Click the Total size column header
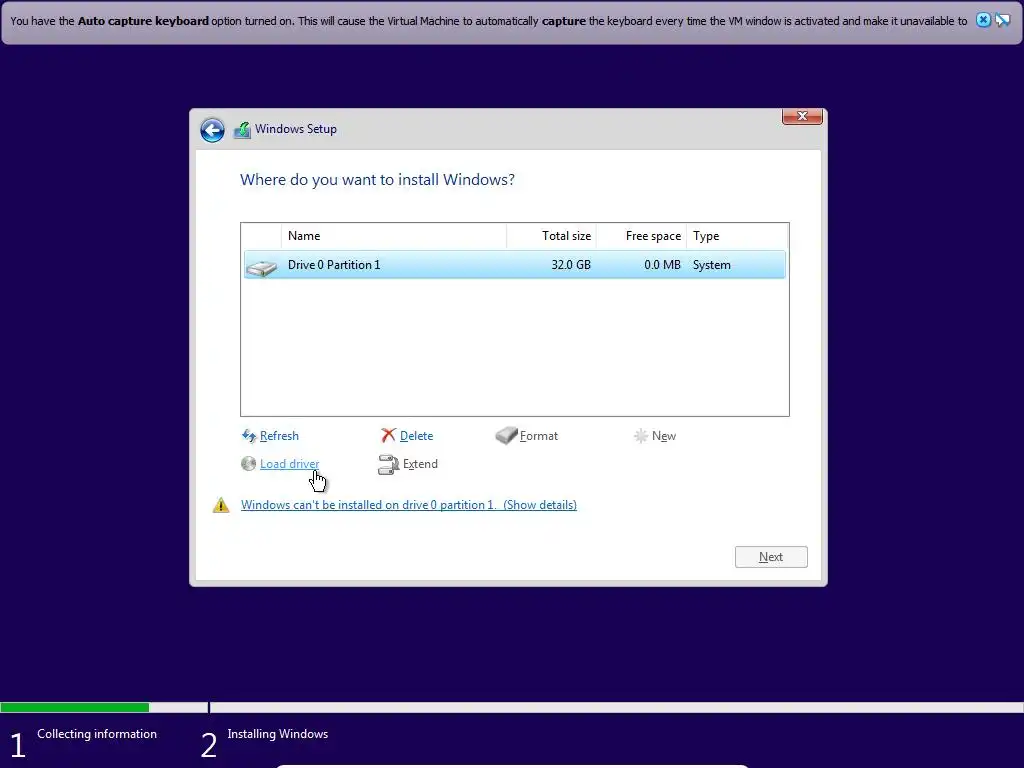The height and width of the screenshot is (768, 1024). point(552,236)
